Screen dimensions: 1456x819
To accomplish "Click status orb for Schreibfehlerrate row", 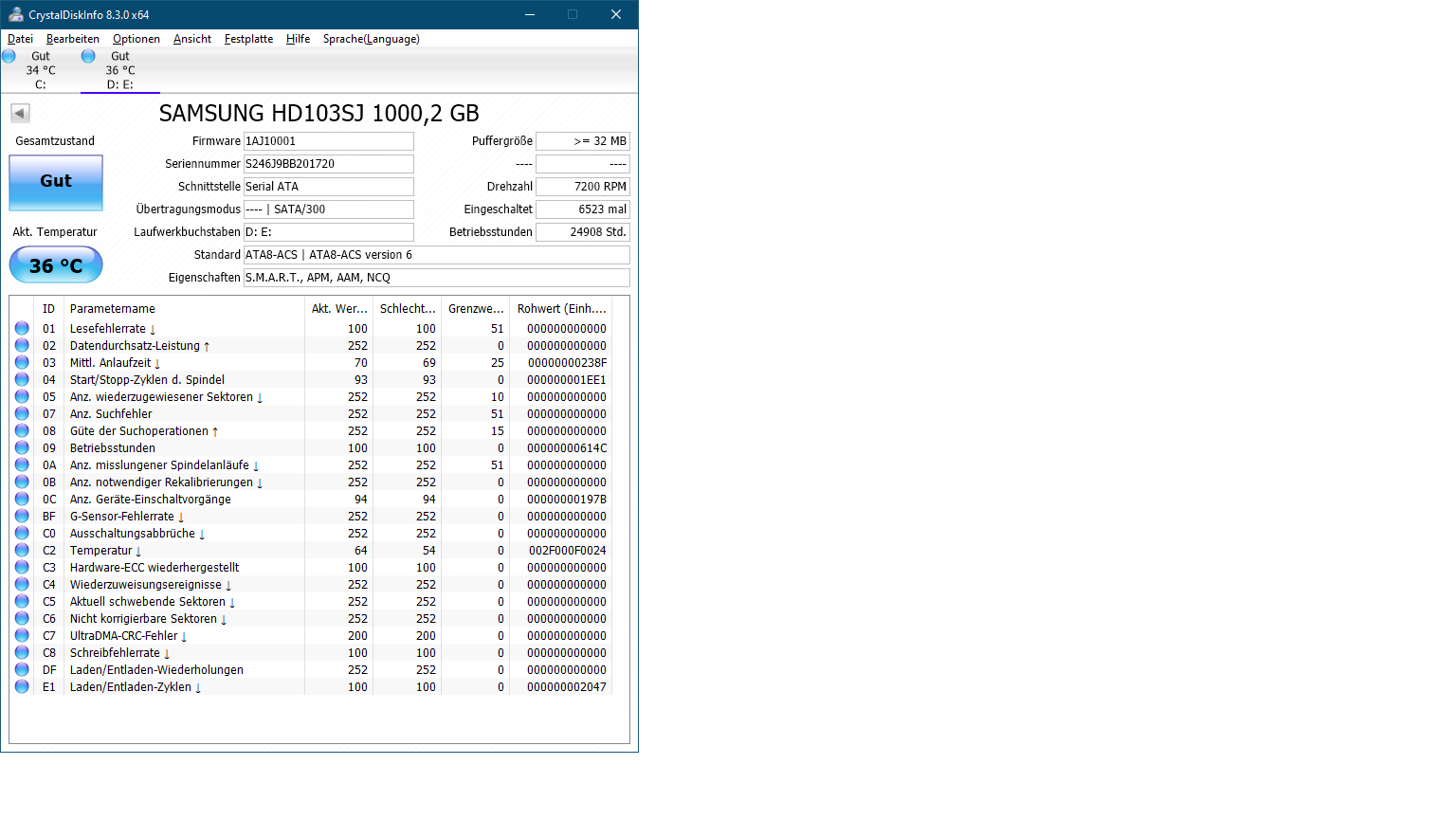I will pyautogui.click(x=22, y=652).
